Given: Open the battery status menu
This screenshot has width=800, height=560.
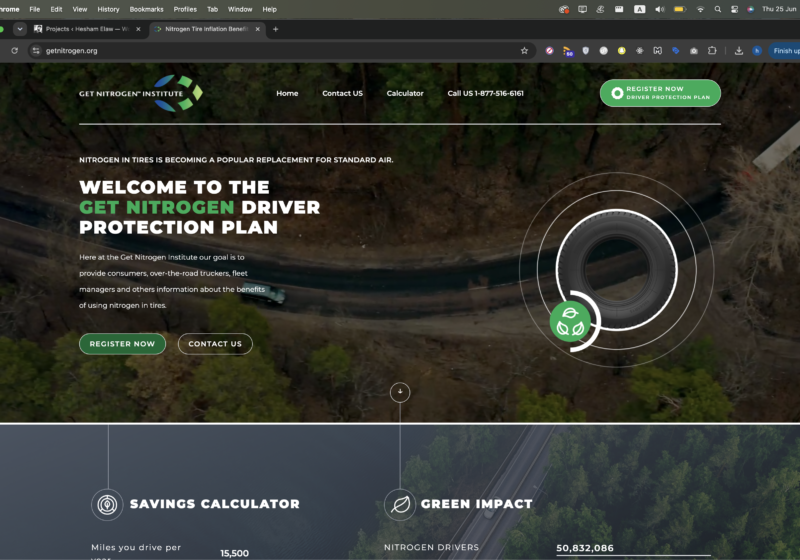Looking at the screenshot, I should click(x=680, y=9).
